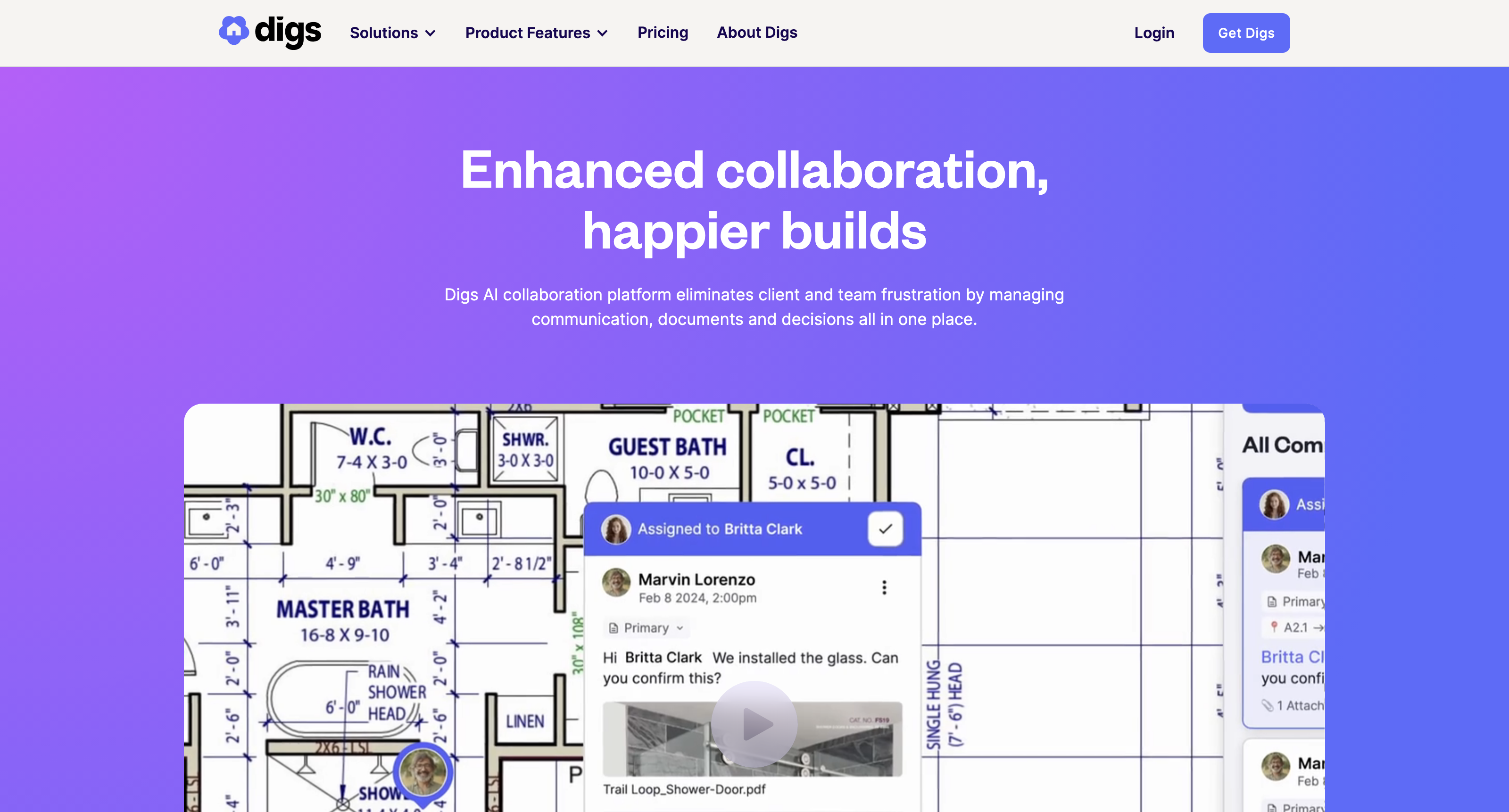Expand the Solutions dropdown
This screenshot has height=812, width=1509.
pos(392,33)
